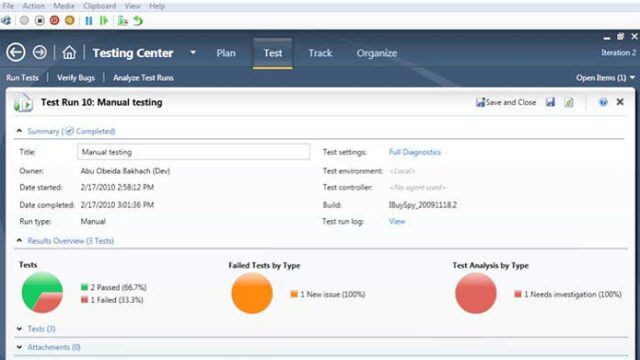Close the Test Run 10 panel

coord(620,102)
